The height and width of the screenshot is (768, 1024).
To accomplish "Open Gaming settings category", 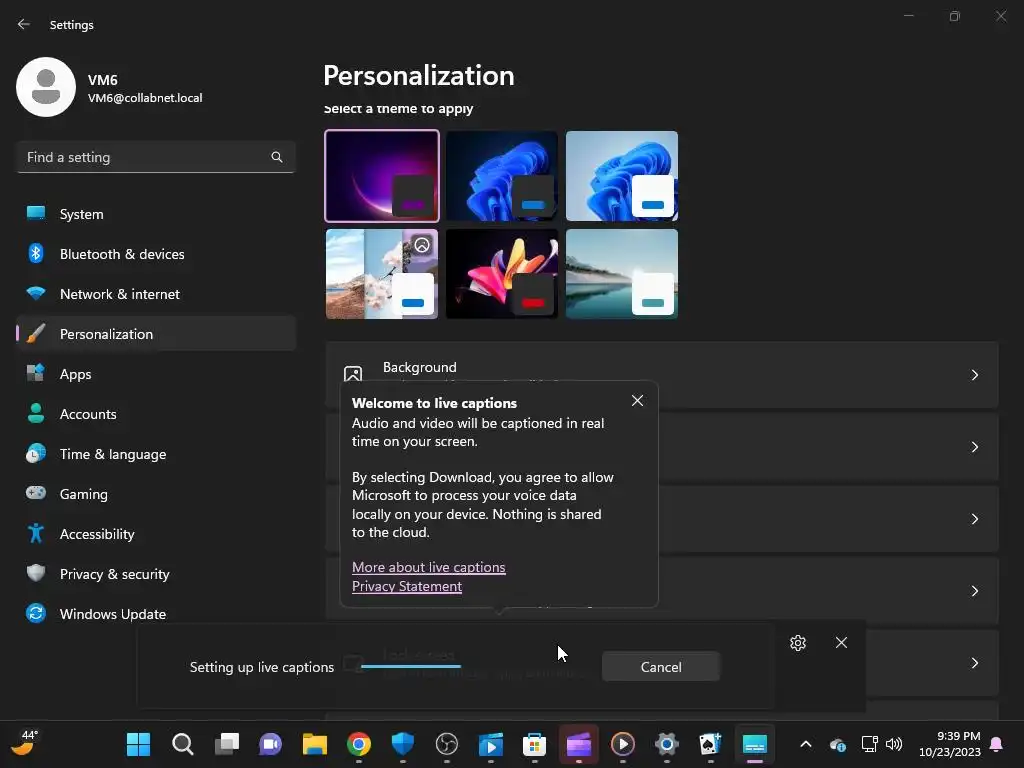I will (155, 494).
